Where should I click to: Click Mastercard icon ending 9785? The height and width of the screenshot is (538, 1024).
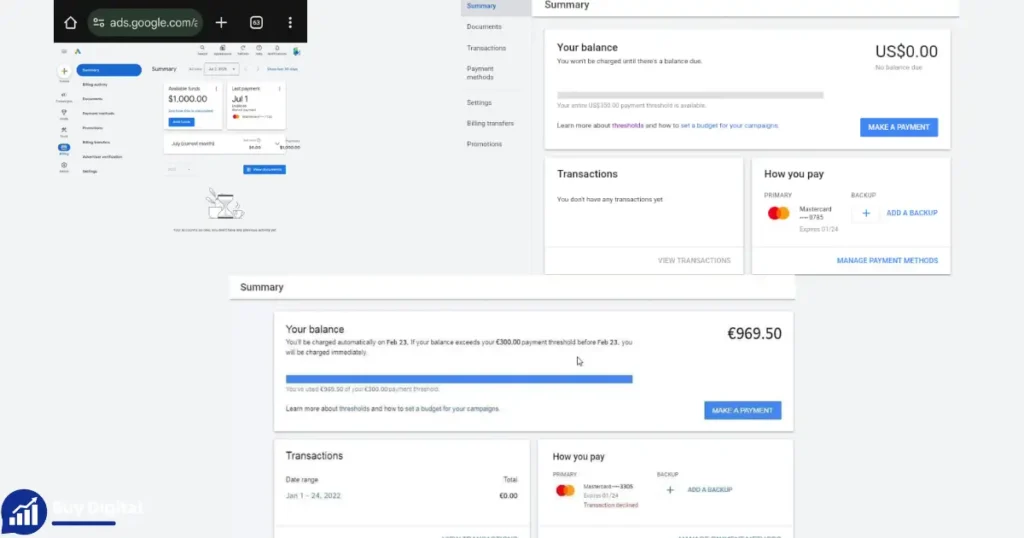point(778,214)
